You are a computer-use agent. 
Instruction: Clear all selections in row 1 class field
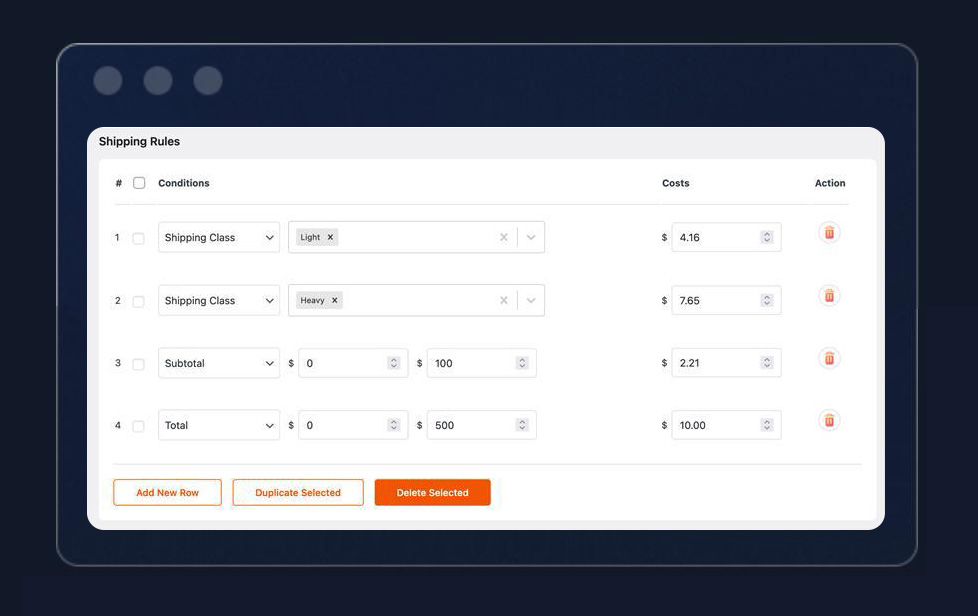[503, 237]
